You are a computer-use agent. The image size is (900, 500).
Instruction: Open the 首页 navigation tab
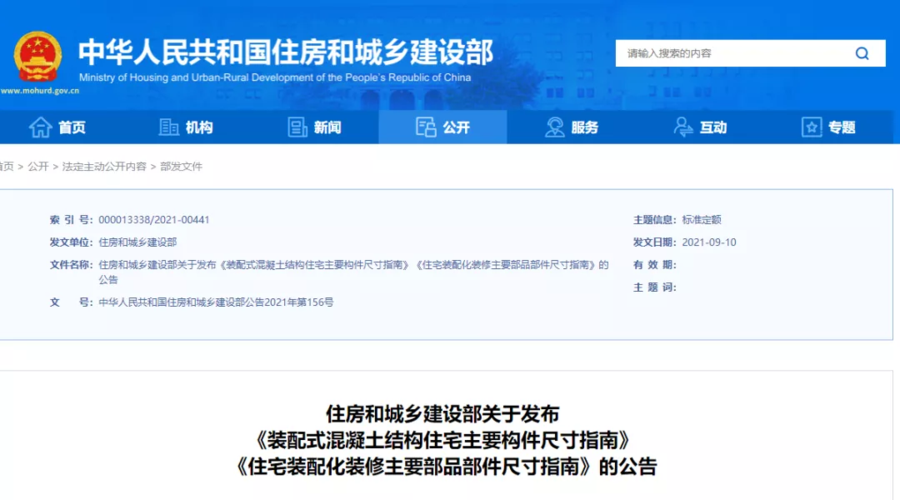[57, 127]
